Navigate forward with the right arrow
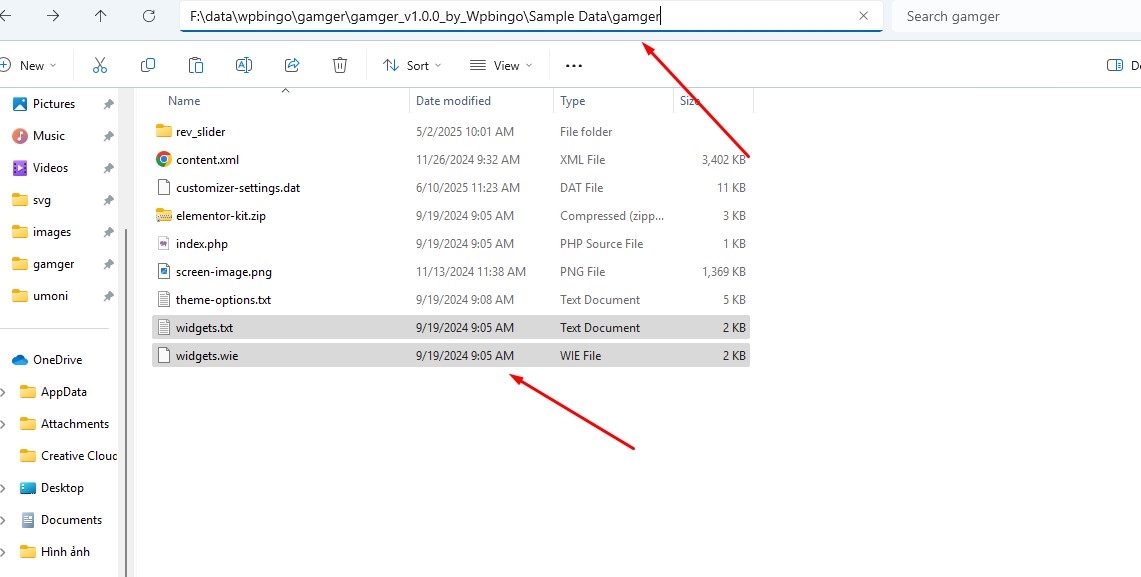The height and width of the screenshot is (577, 1141). point(53,16)
